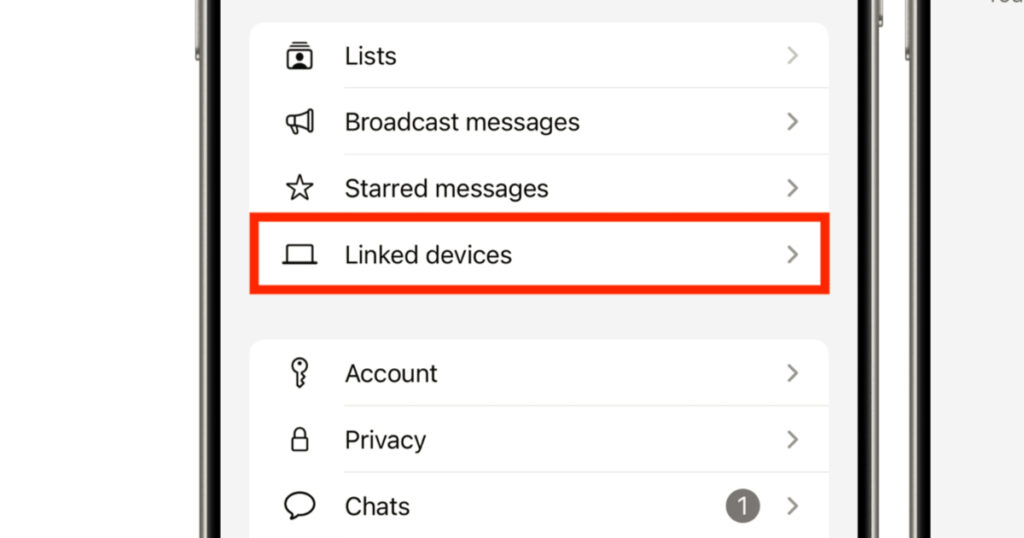Open the Linked devices menu item

tap(428, 255)
